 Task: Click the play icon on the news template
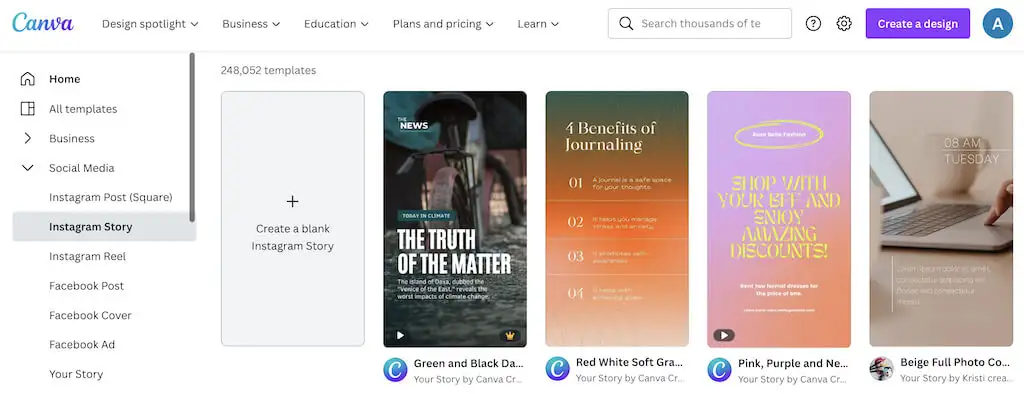(400, 336)
